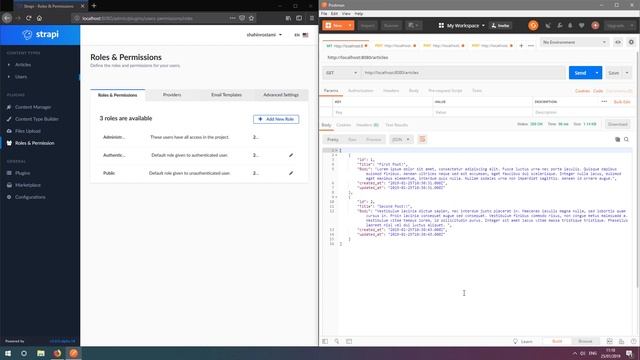This screenshot has width=640, height=360.
Task: Copy the response with the copy icon
Action: click(617, 140)
